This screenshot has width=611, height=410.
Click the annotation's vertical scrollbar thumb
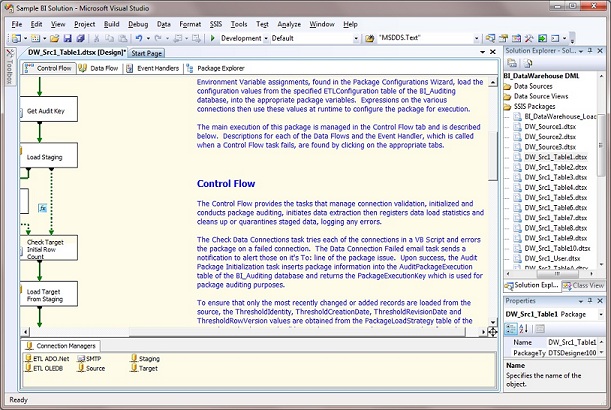[x=493, y=156]
